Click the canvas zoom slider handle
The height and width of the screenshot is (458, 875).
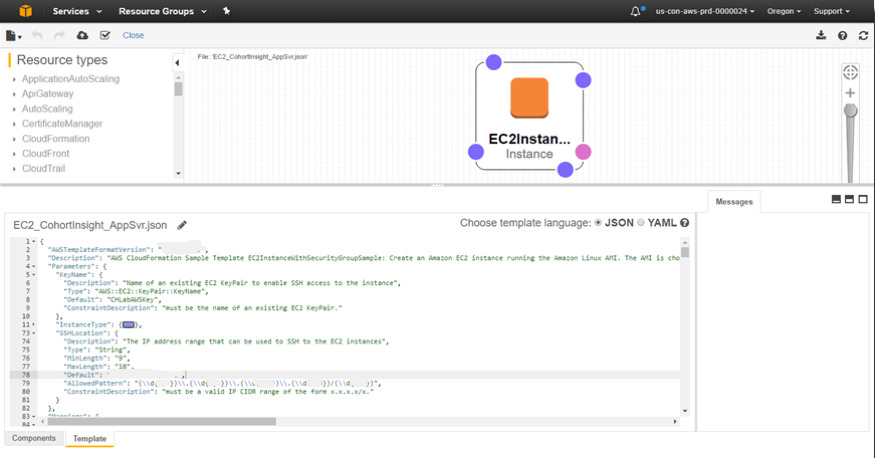(x=850, y=110)
